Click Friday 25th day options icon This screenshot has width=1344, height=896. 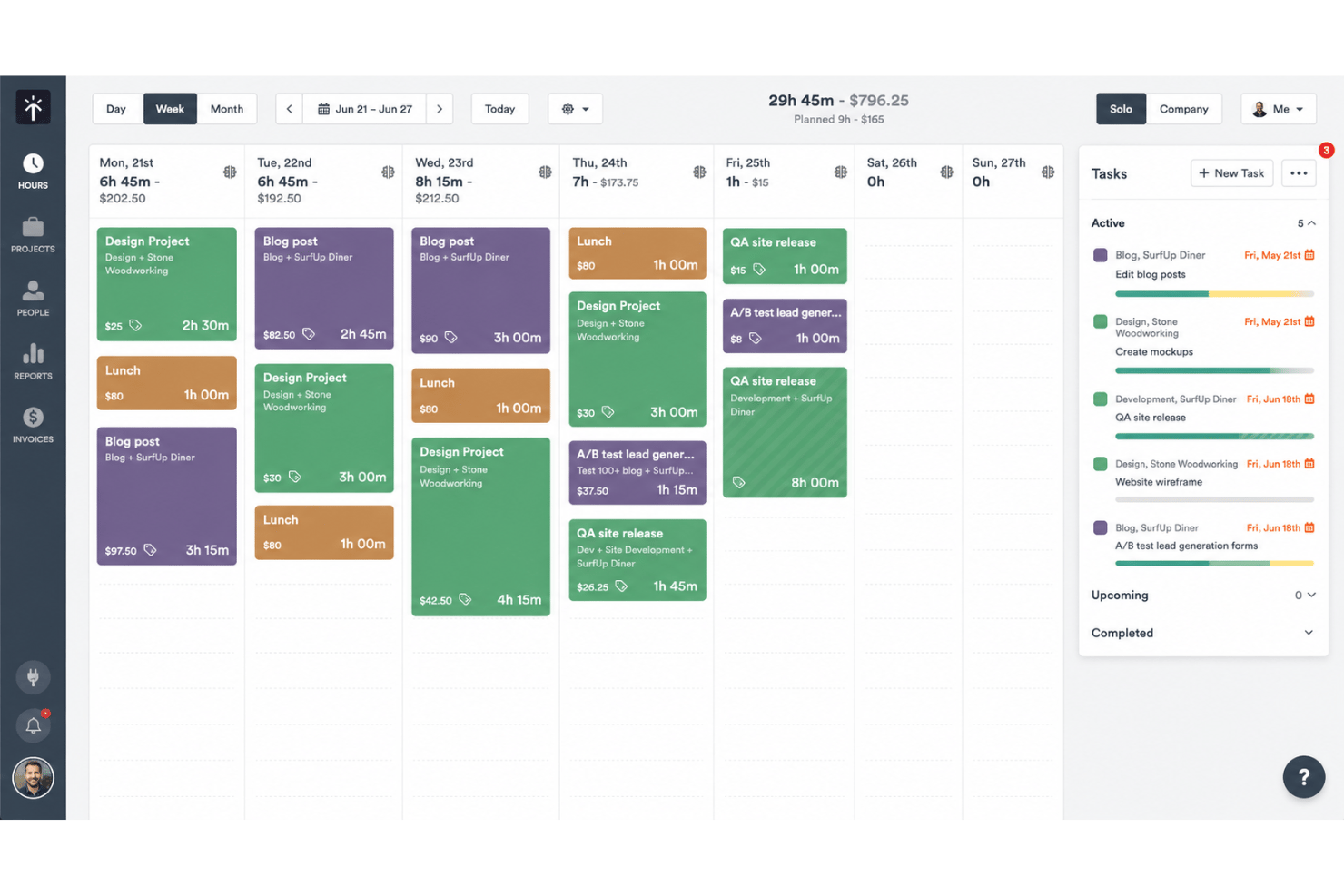click(840, 172)
